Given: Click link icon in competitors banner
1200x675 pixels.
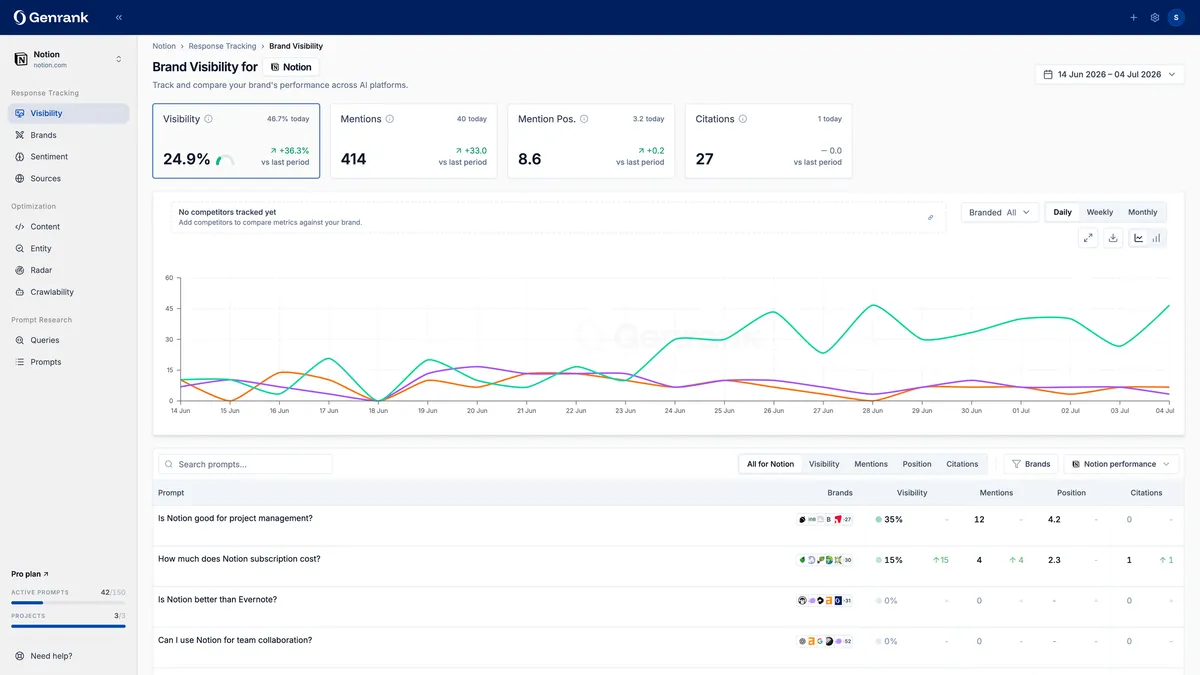Looking at the screenshot, I should point(931,217).
